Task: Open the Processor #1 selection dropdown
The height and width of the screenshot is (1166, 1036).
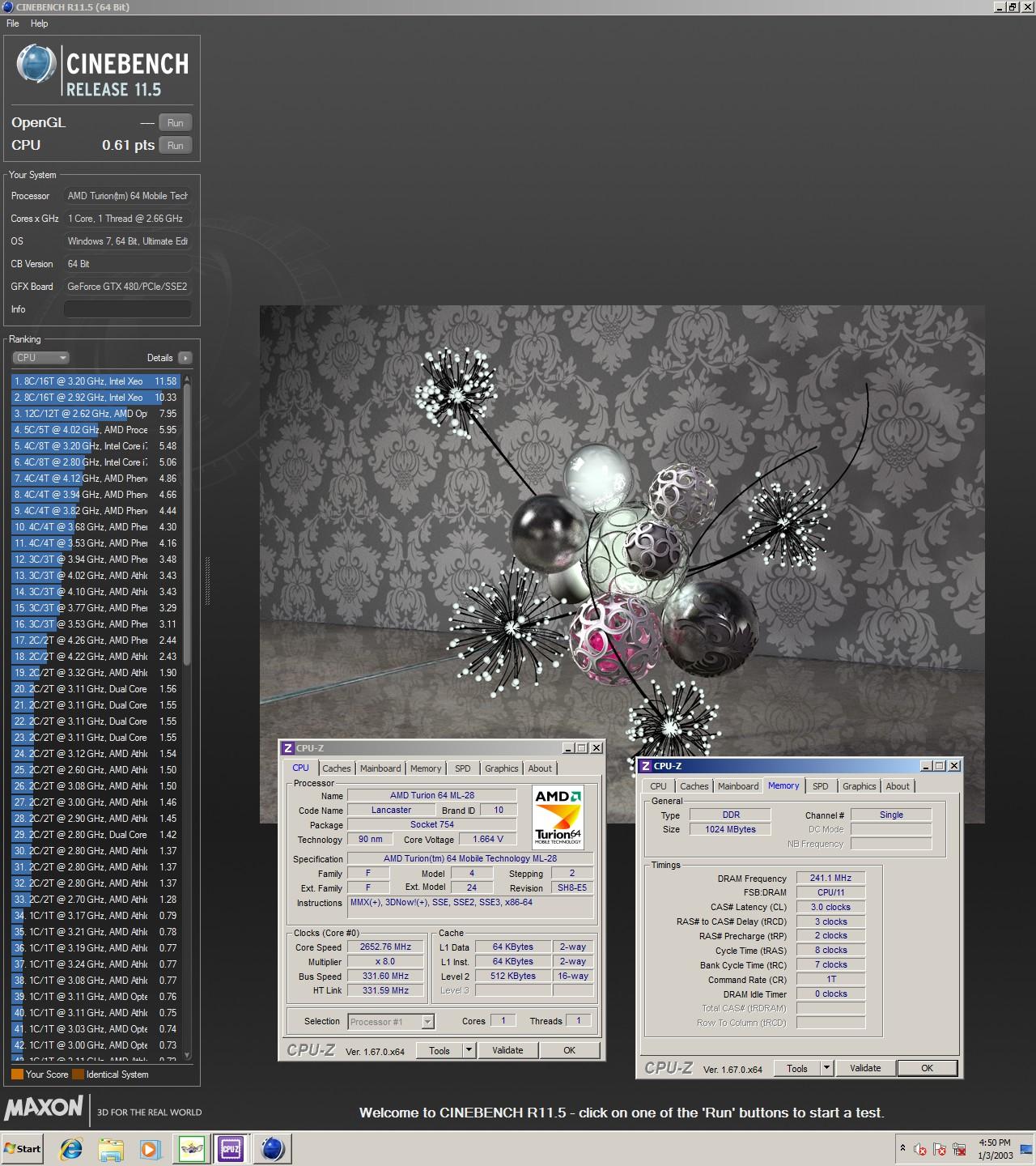Action: pyautogui.click(x=391, y=1022)
